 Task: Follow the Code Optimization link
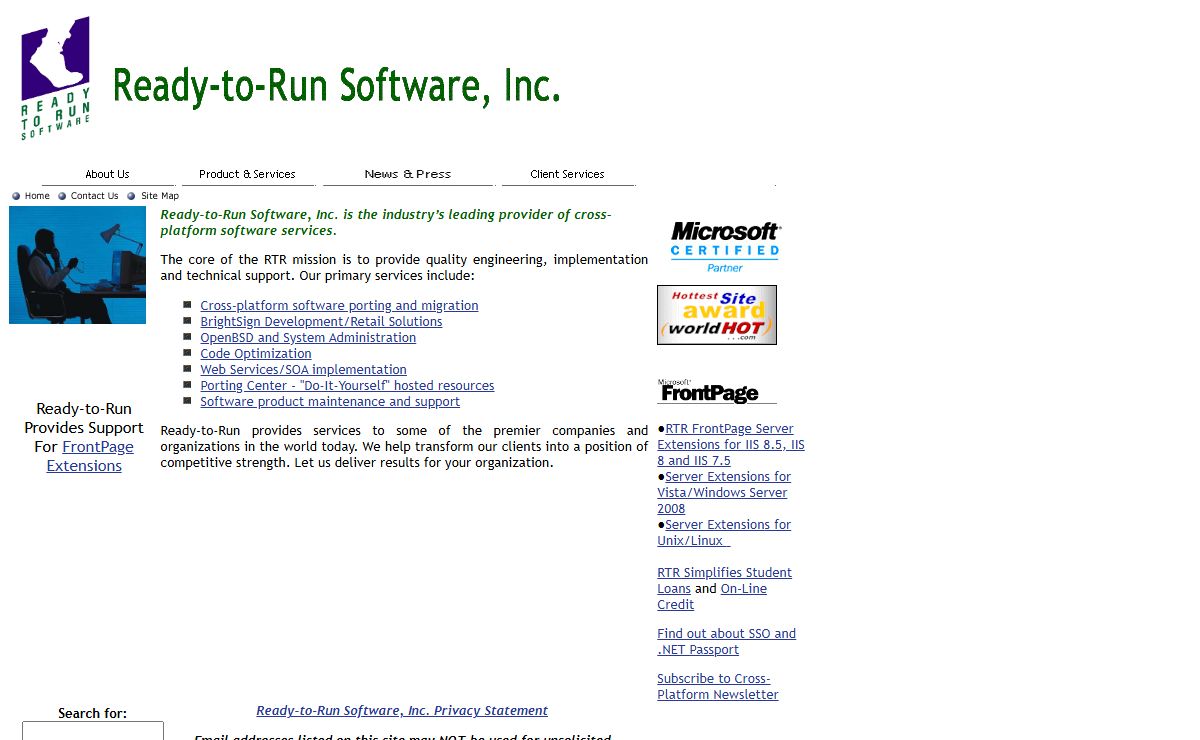tap(256, 354)
